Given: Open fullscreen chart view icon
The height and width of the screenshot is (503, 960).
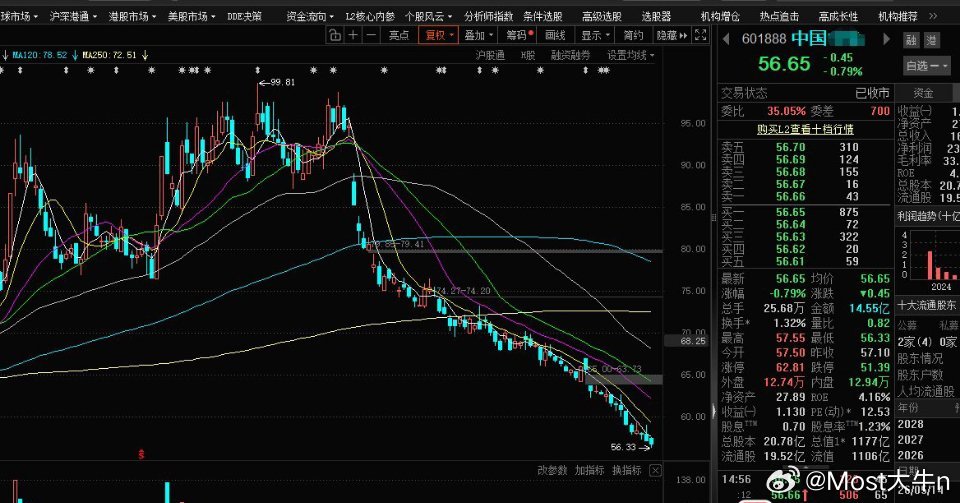Looking at the screenshot, I should point(700,35).
